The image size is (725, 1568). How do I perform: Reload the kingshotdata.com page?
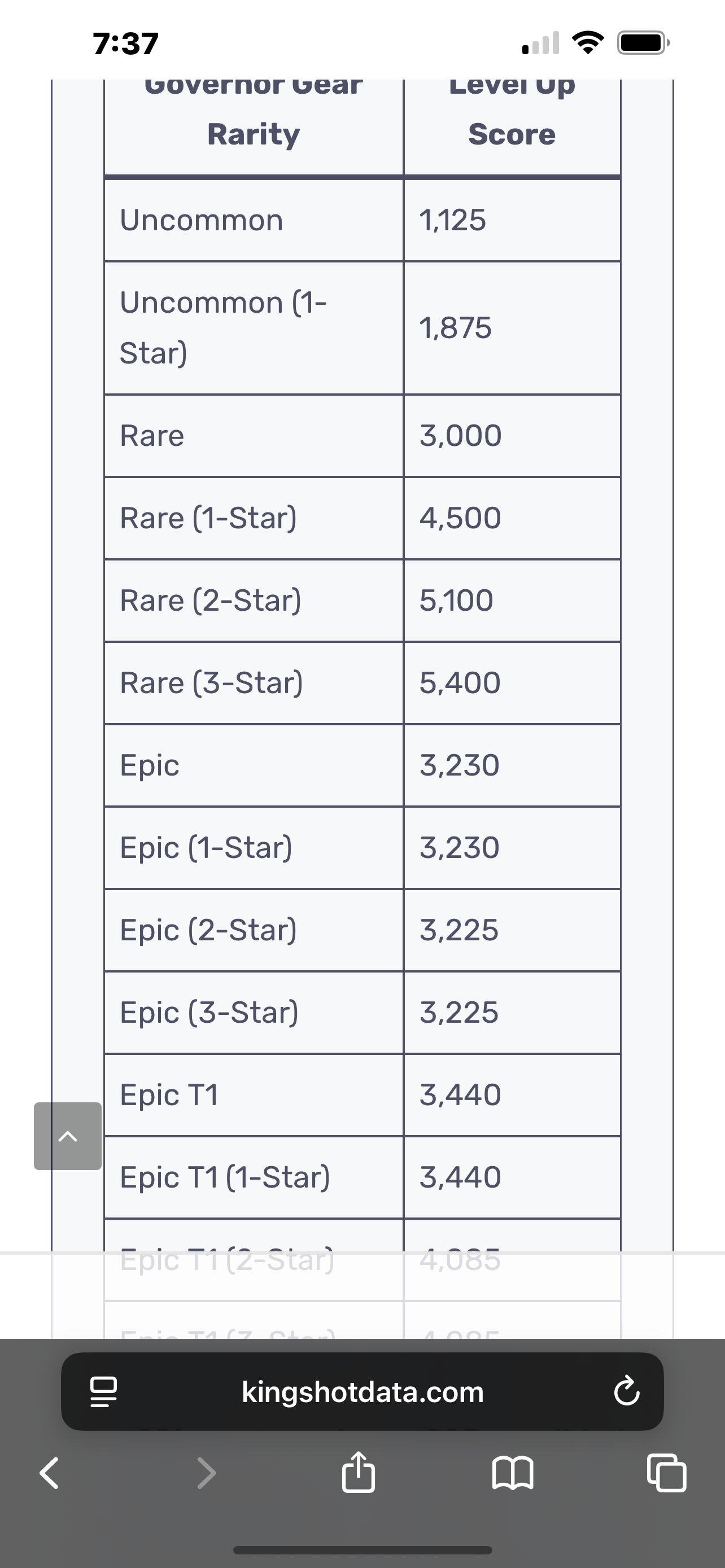click(626, 1391)
